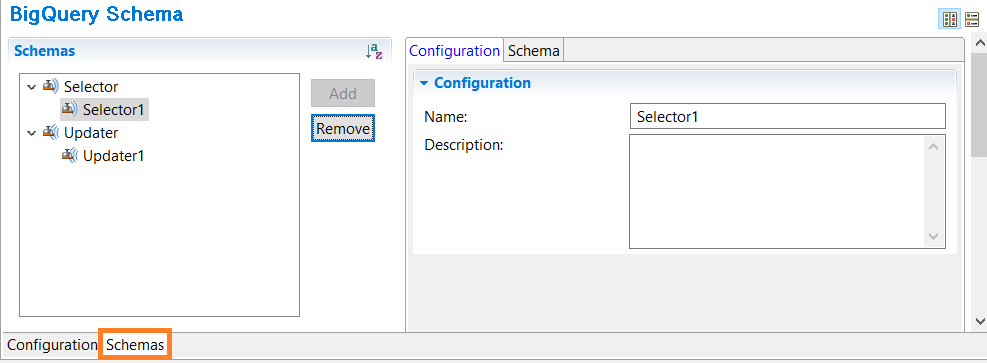
Task: Click the Selector1 schema icon
Action: [70, 109]
